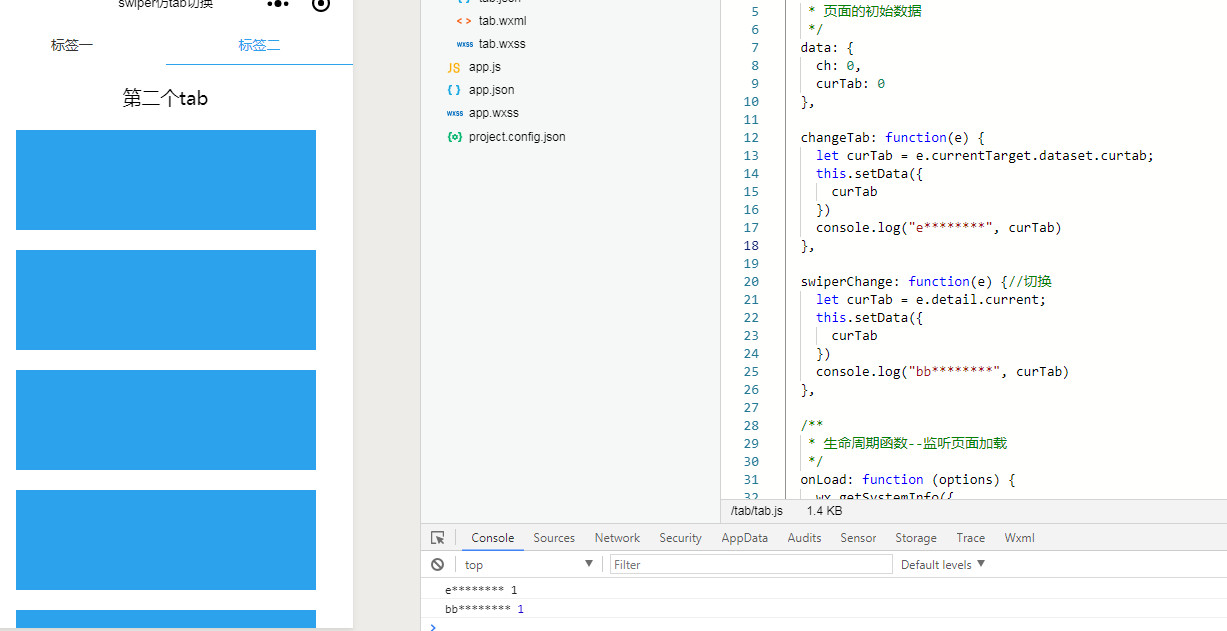Switch to the Trace tab
Image resolution: width=1227 pixels, height=631 pixels.
(970, 538)
